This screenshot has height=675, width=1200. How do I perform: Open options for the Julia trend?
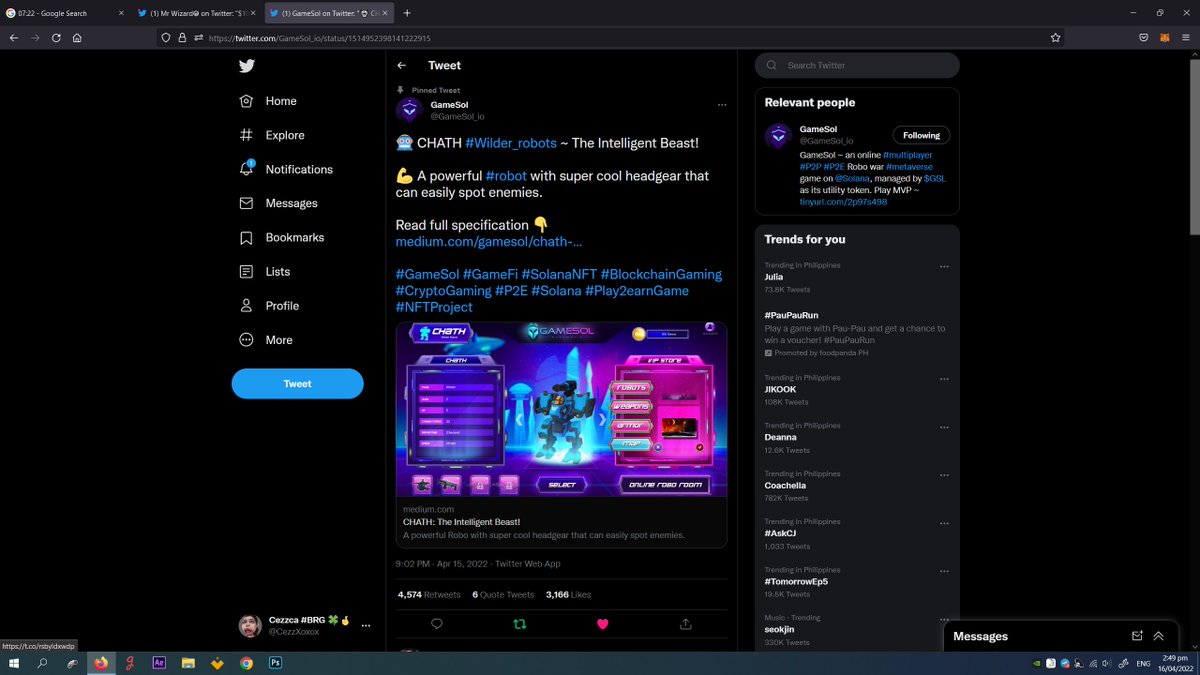coord(943,267)
